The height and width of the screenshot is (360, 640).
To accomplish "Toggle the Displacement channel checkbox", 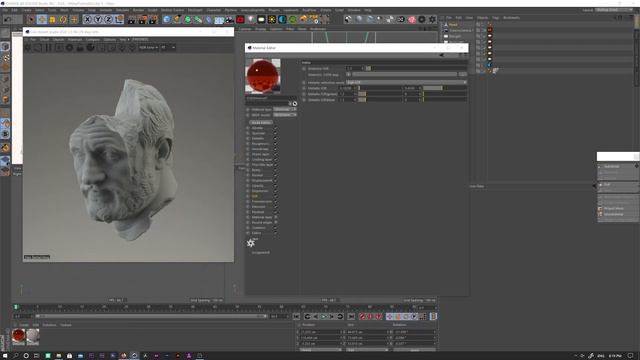I will (276, 180).
